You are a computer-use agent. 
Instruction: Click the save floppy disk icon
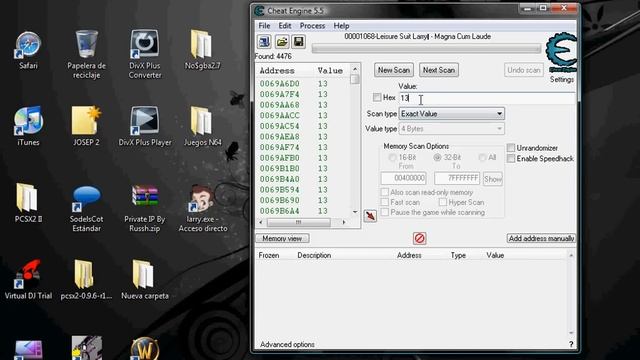pyautogui.click(x=298, y=42)
